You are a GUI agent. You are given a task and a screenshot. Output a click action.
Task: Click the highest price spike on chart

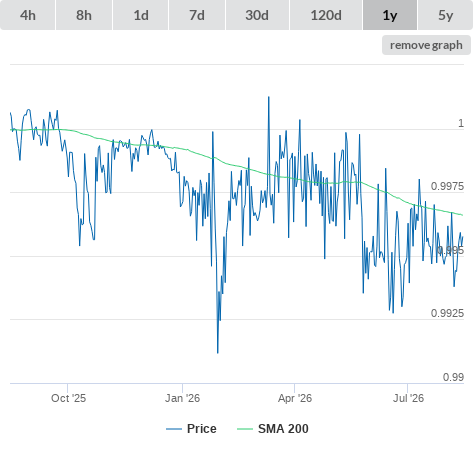pos(269,97)
